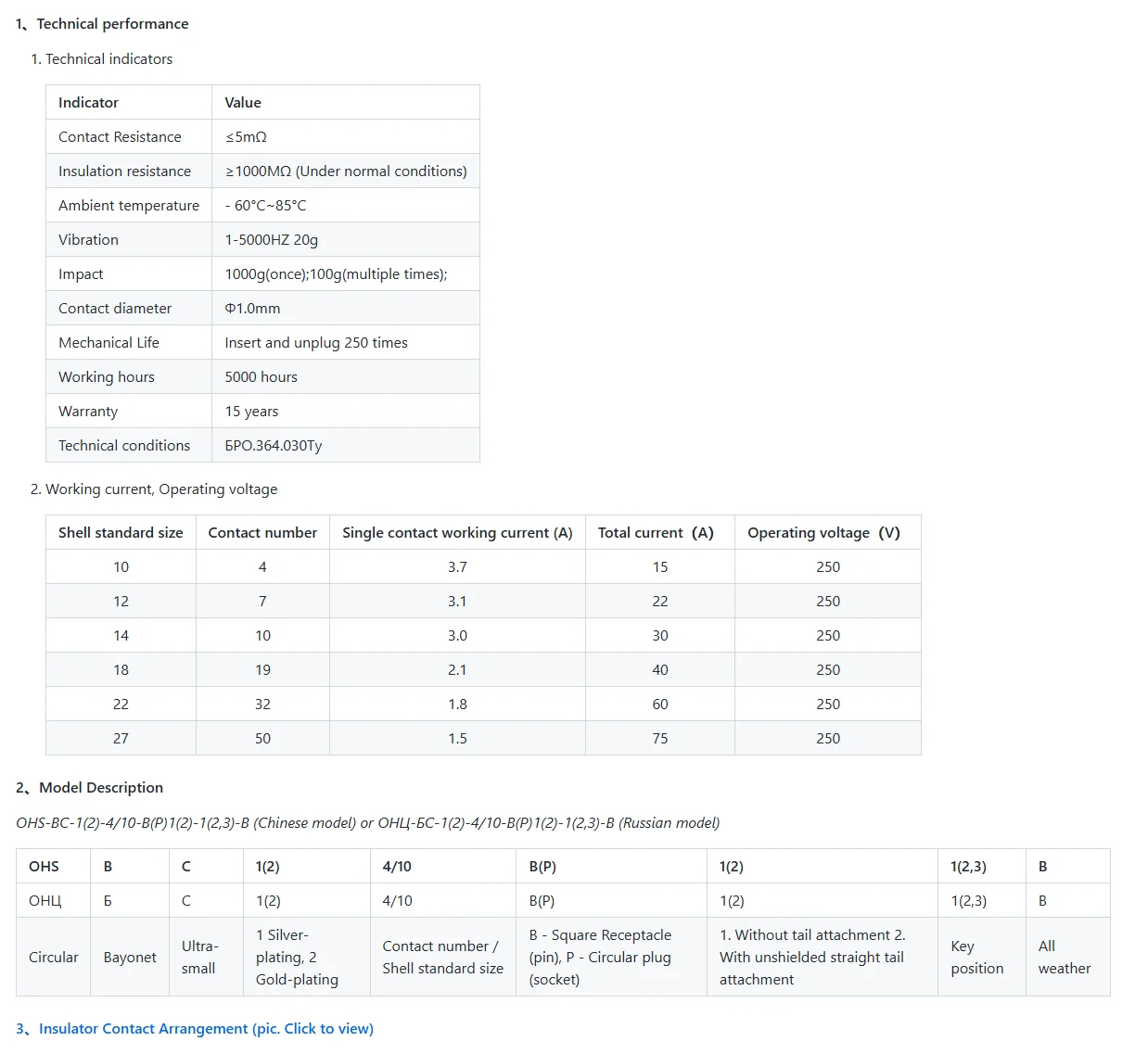Screen dimensions: 1148x1054
Task: Click the ≤5mΩ value cell
Action: click(x=346, y=136)
